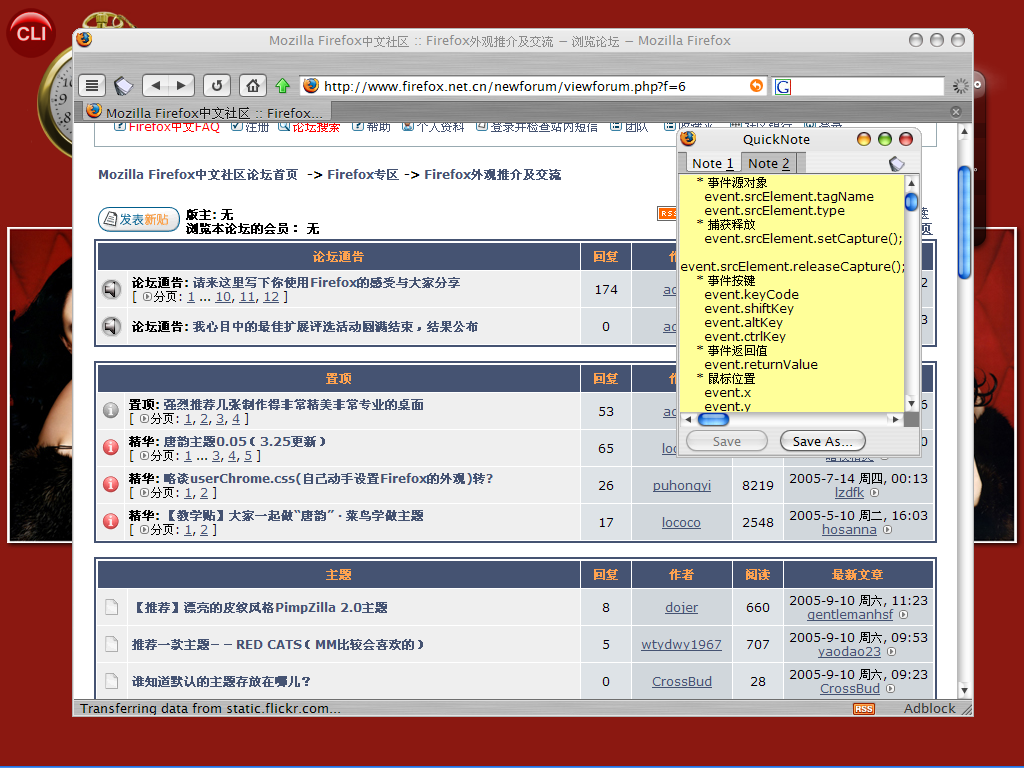Click the Save button in QuickNote
Image resolution: width=1024 pixels, height=768 pixels.
click(x=726, y=441)
